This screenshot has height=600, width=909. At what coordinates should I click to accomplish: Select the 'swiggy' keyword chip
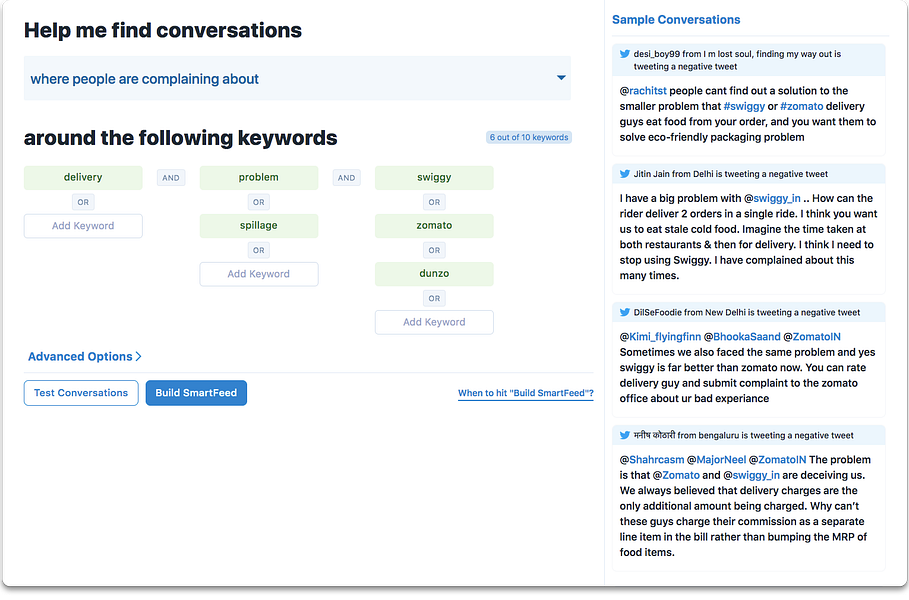tap(434, 177)
